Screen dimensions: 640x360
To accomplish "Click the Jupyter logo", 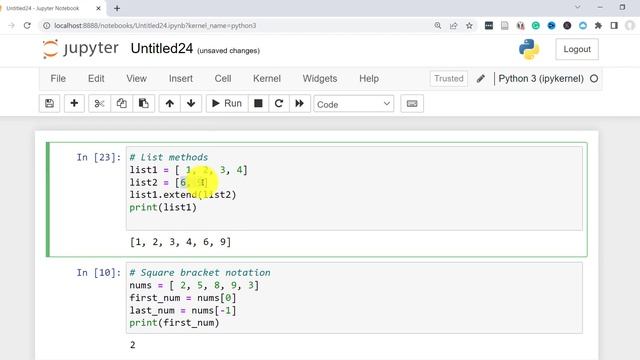I will (x=81, y=49).
